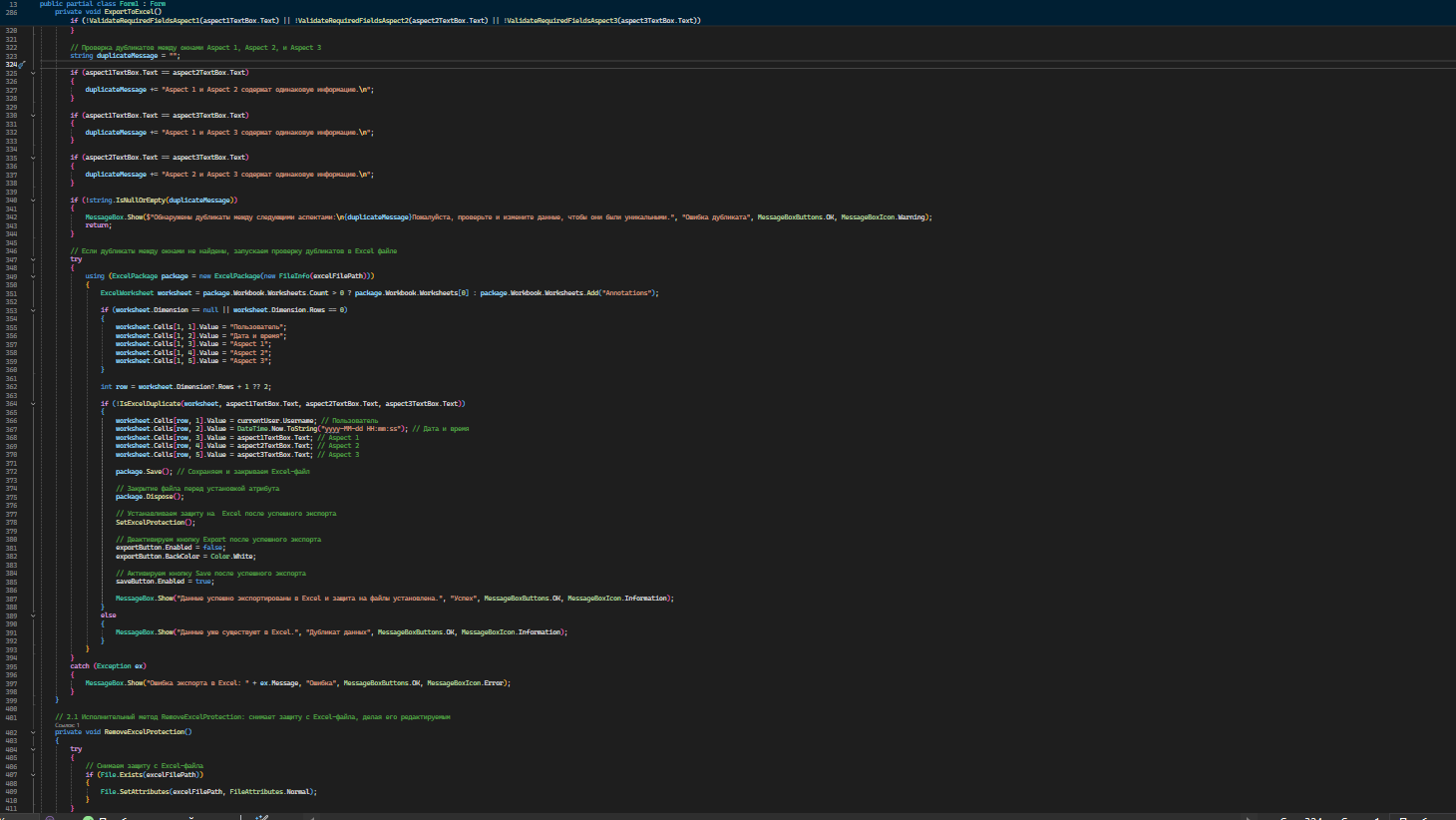Click 'int row = worksheet.Dimension?.Rows' line
The height and width of the screenshot is (820, 1456).
coord(184,387)
